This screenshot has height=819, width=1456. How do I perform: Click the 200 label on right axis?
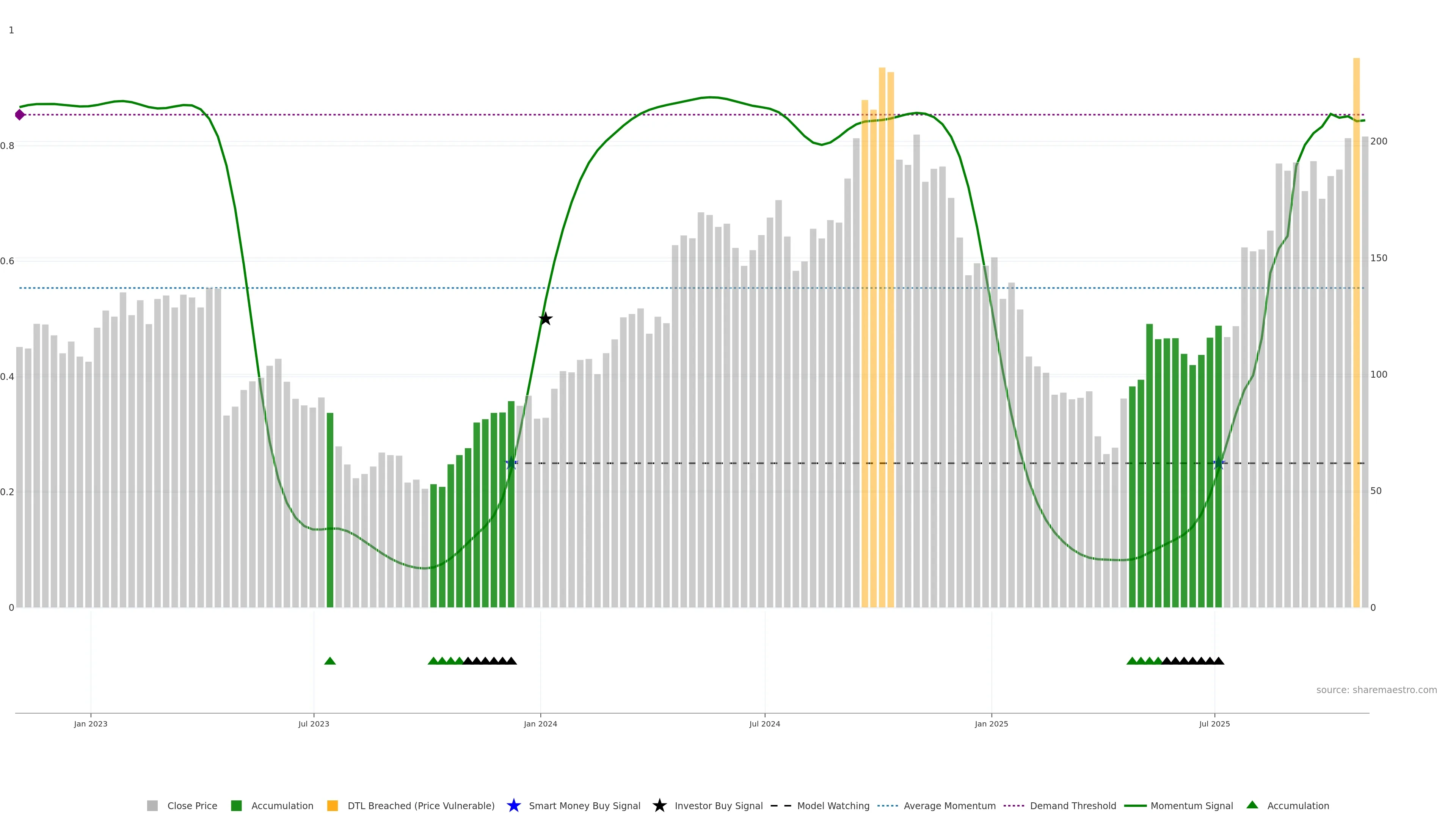[x=1379, y=141]
